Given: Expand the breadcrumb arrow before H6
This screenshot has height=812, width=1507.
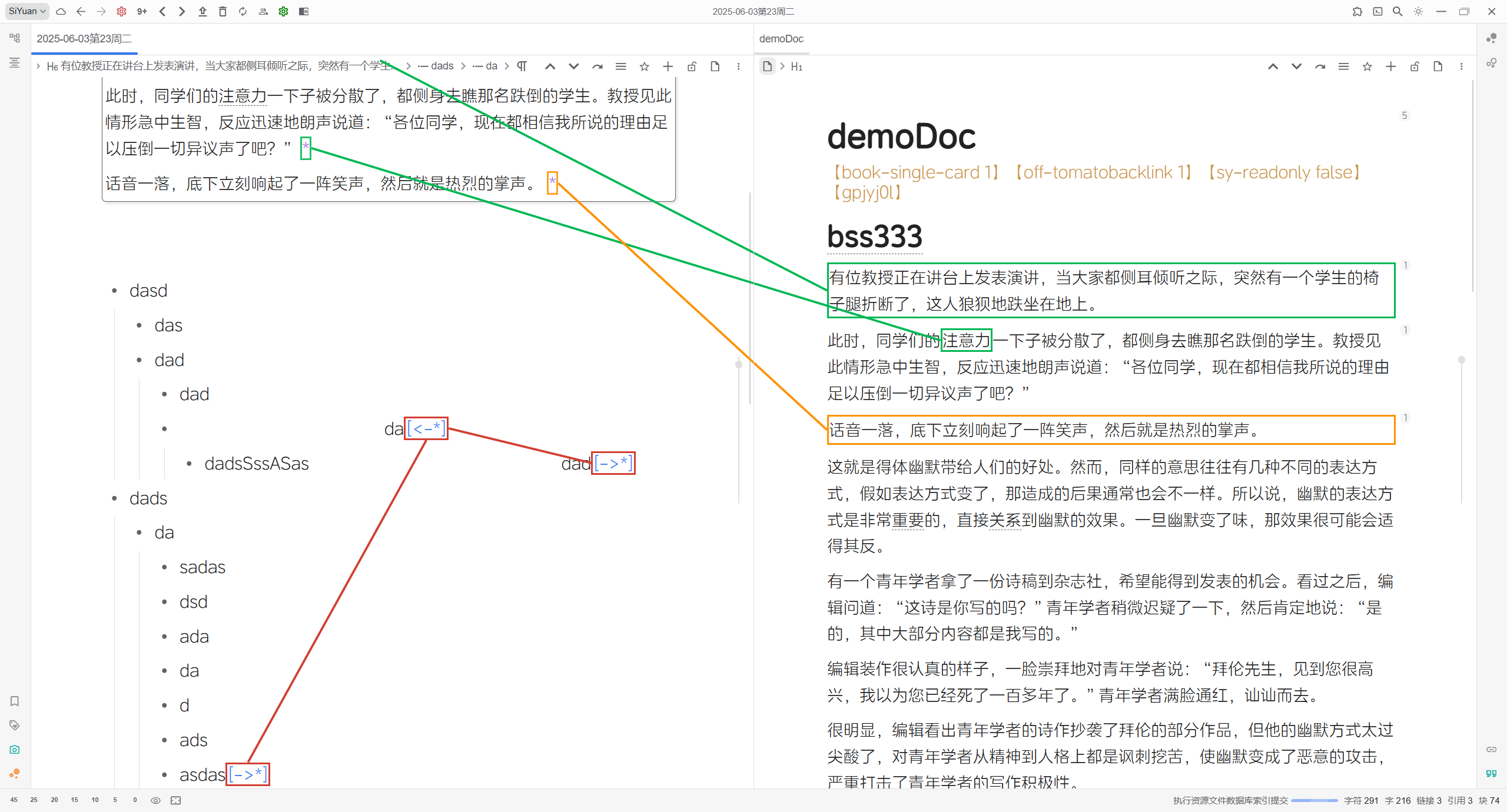Looking at the screenshot, I should 38,66.
